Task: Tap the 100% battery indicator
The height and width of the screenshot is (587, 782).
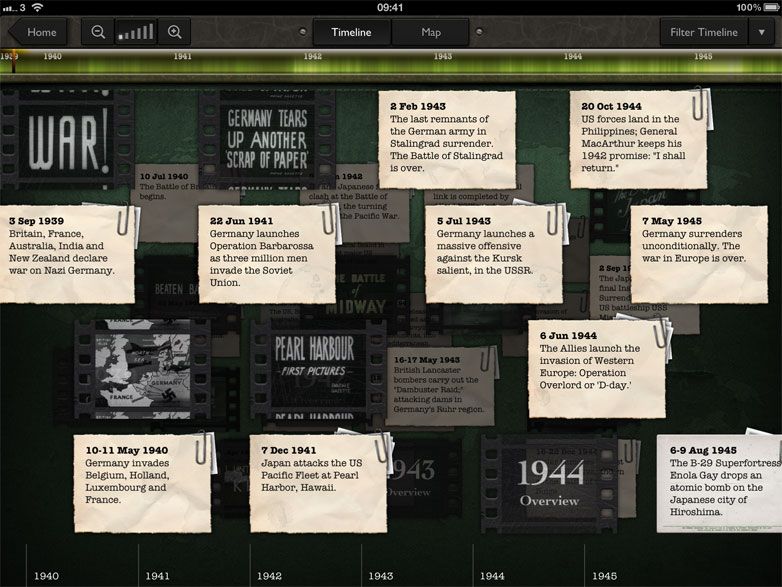Action: 757,7
